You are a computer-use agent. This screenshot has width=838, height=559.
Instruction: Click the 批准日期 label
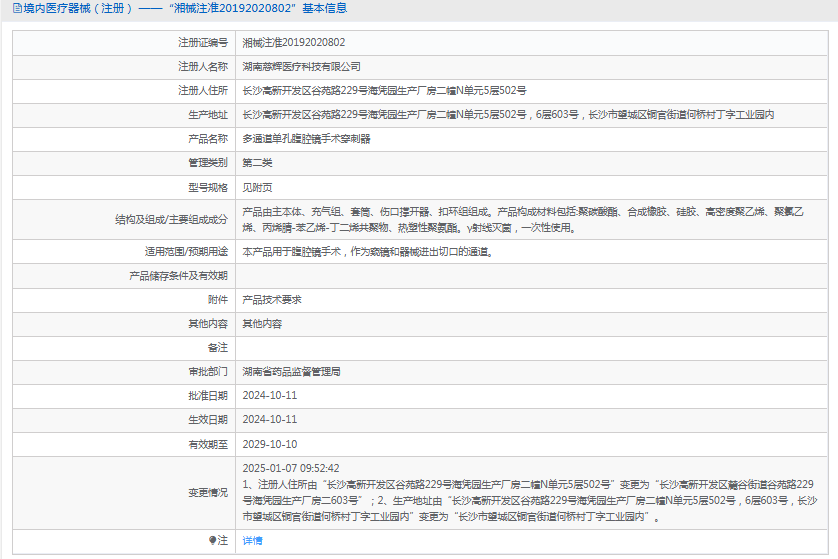coord(208,396)
